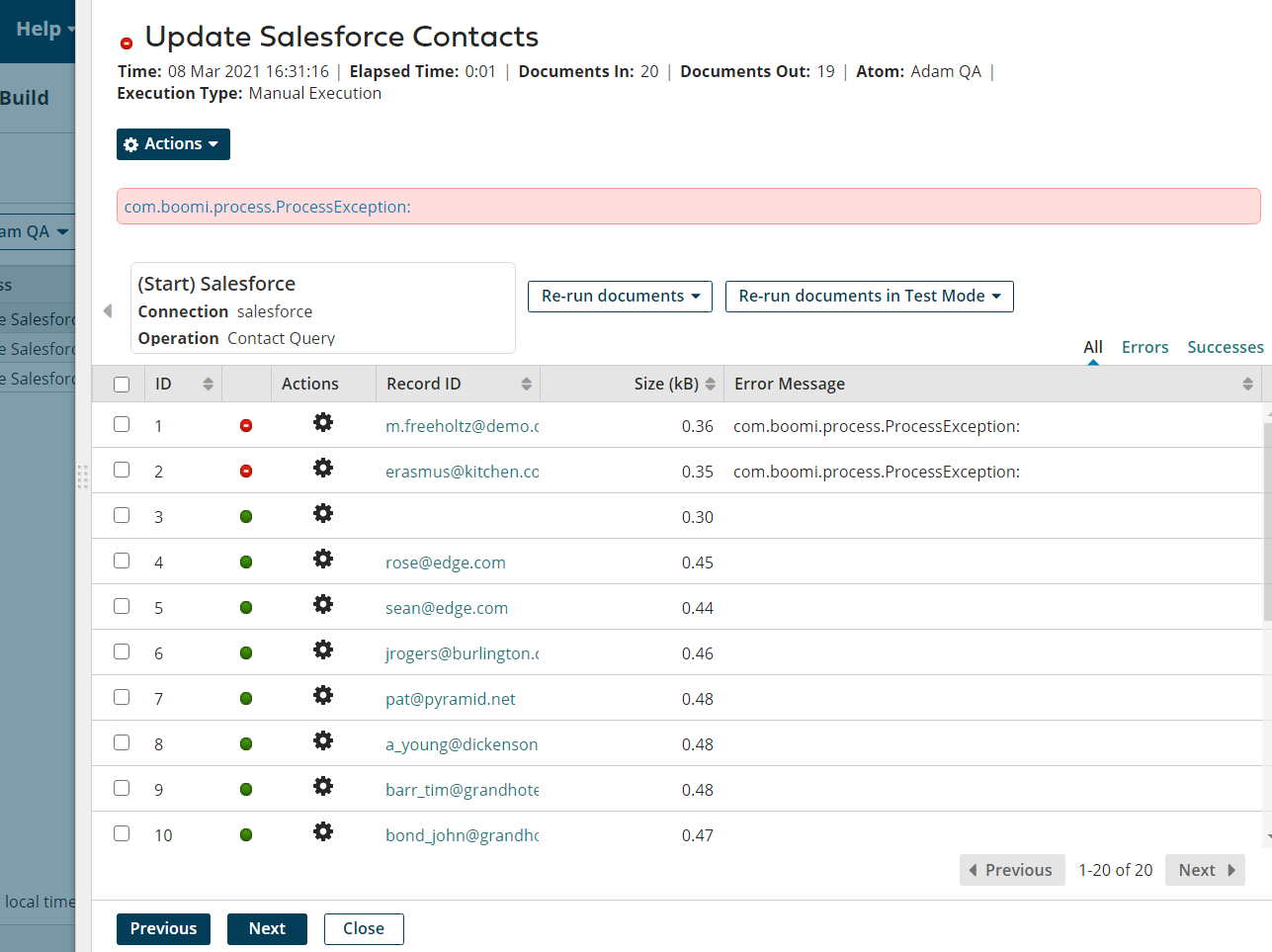Click the Next button at the dialog bottom
Image resolution: width=1272 pixels, height=952 pixels.
coord(267,929)
